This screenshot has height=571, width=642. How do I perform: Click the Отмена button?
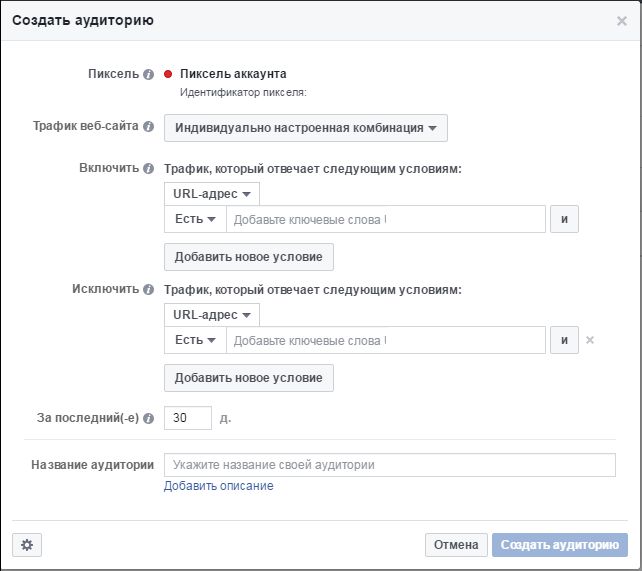click(456, 545)
